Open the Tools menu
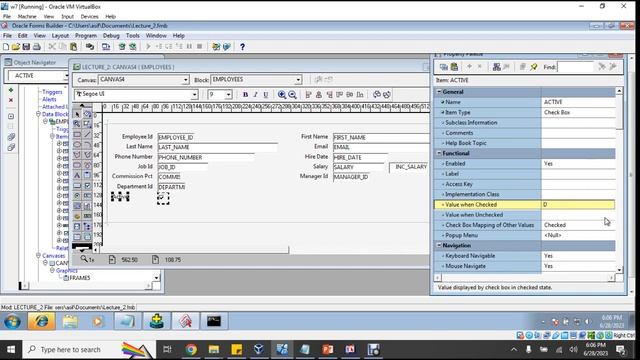Image resolution: width=640 pixels, height=360 pixels. tap(133, 36)
